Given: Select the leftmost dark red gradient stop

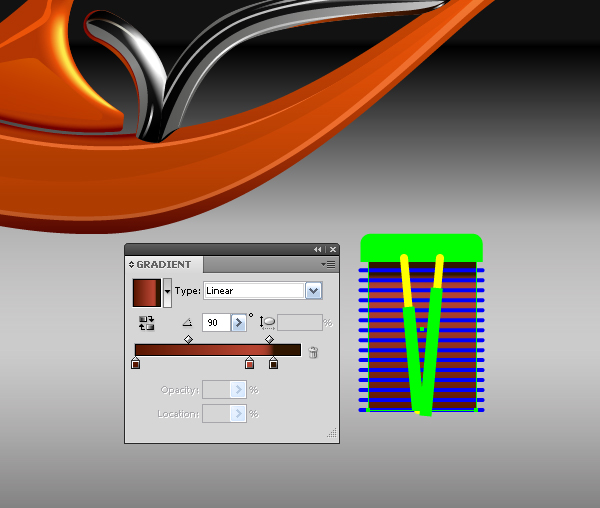Looking at the screenshot, I should (x=135, y=363).
